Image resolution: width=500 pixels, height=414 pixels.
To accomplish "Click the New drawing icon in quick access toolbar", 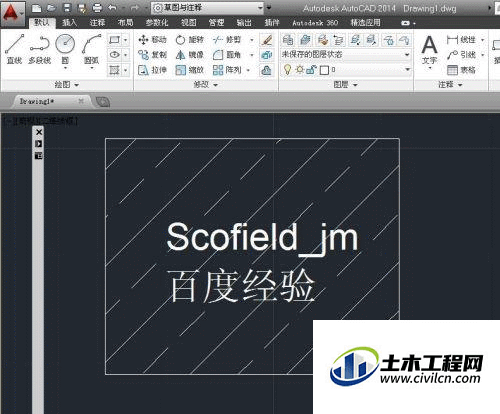I will pyautogui.click(x=36, y=8).
